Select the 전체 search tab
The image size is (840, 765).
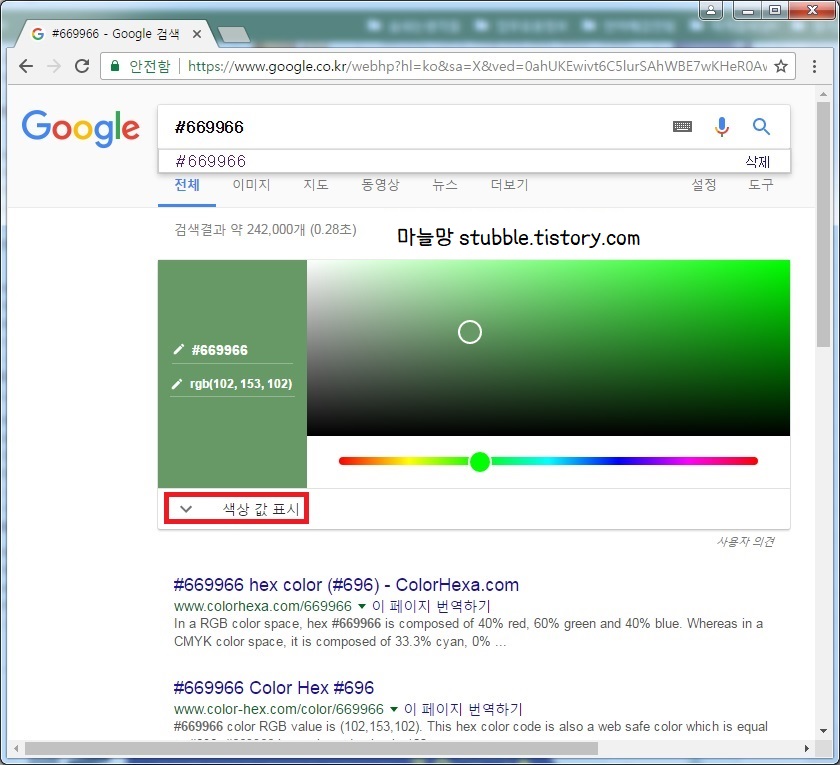[x=187, y=185]
